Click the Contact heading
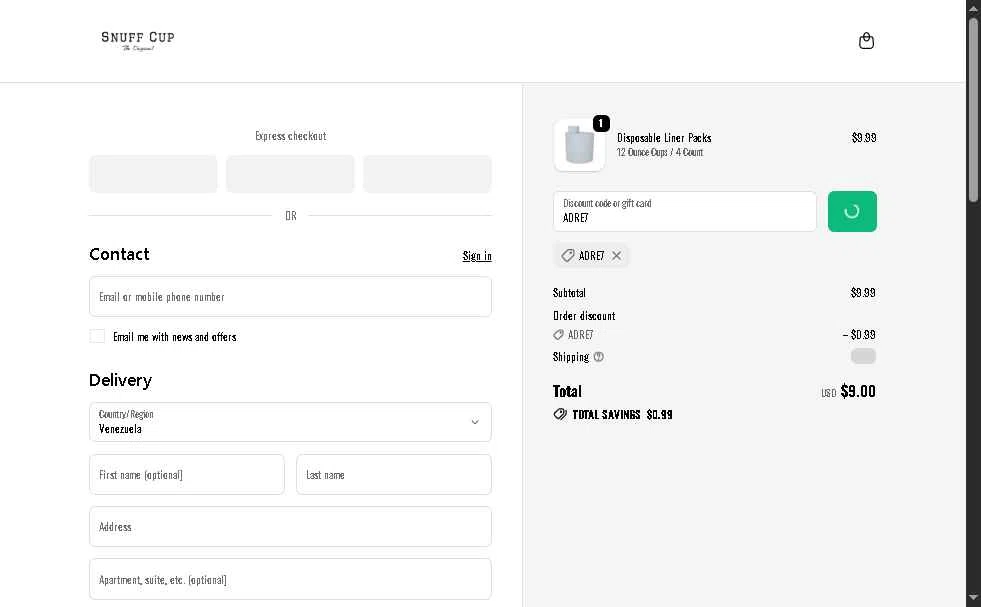The width and height of the screenshot is (981, 607). 119,253
